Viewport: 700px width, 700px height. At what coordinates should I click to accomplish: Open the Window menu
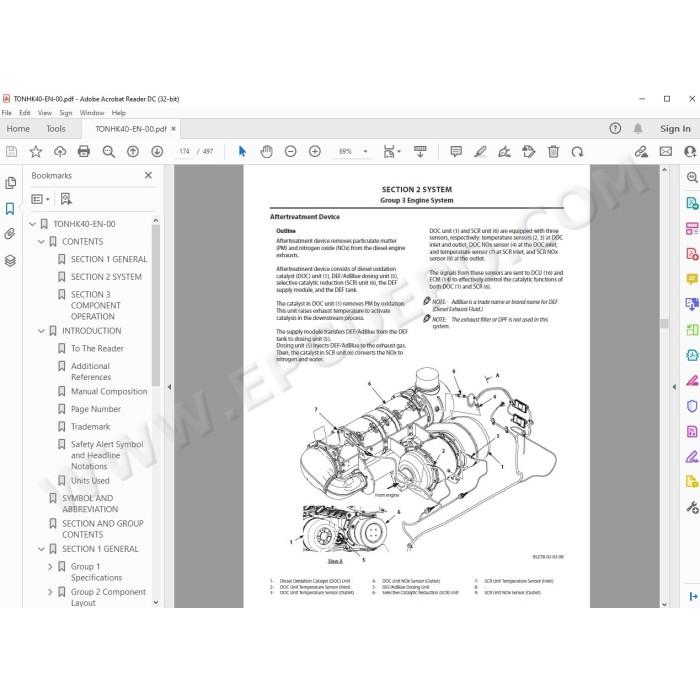(92, 113)
